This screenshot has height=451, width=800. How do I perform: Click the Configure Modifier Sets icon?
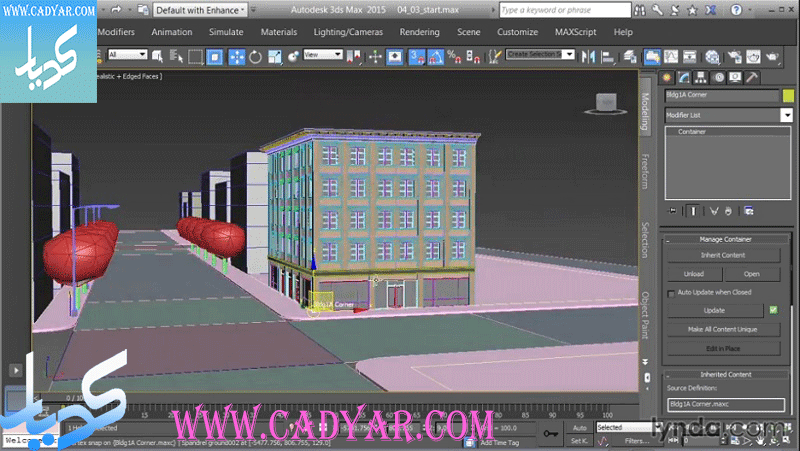(749, 210)
